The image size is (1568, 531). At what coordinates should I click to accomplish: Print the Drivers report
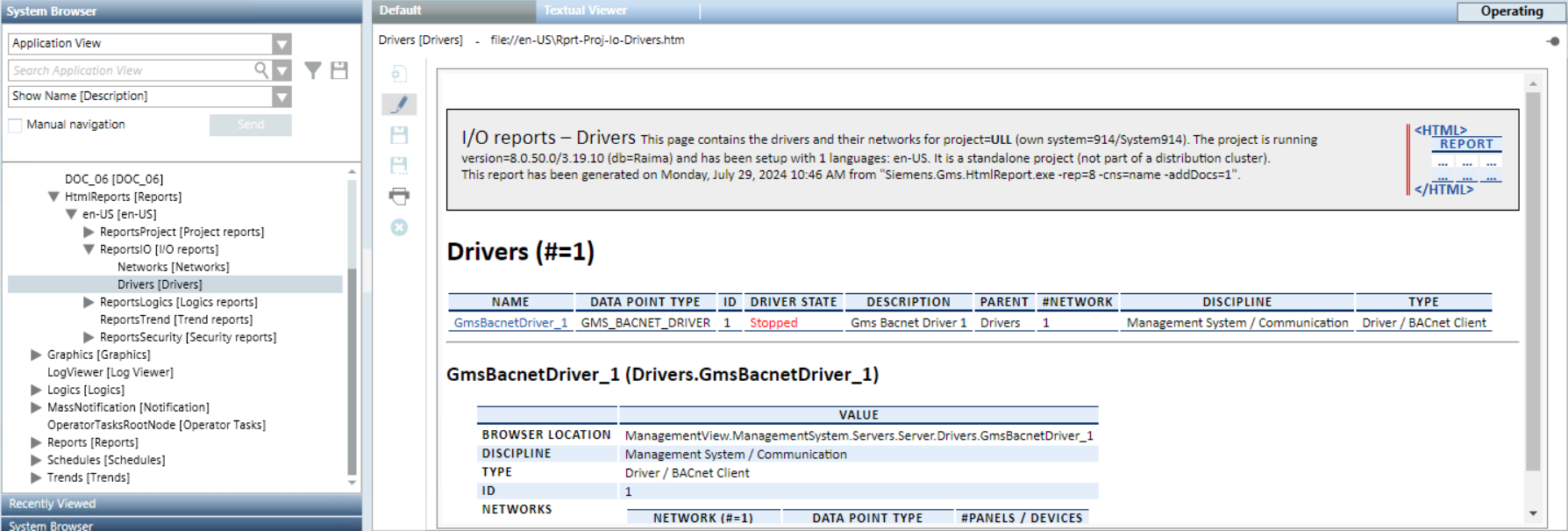[399, 196]
